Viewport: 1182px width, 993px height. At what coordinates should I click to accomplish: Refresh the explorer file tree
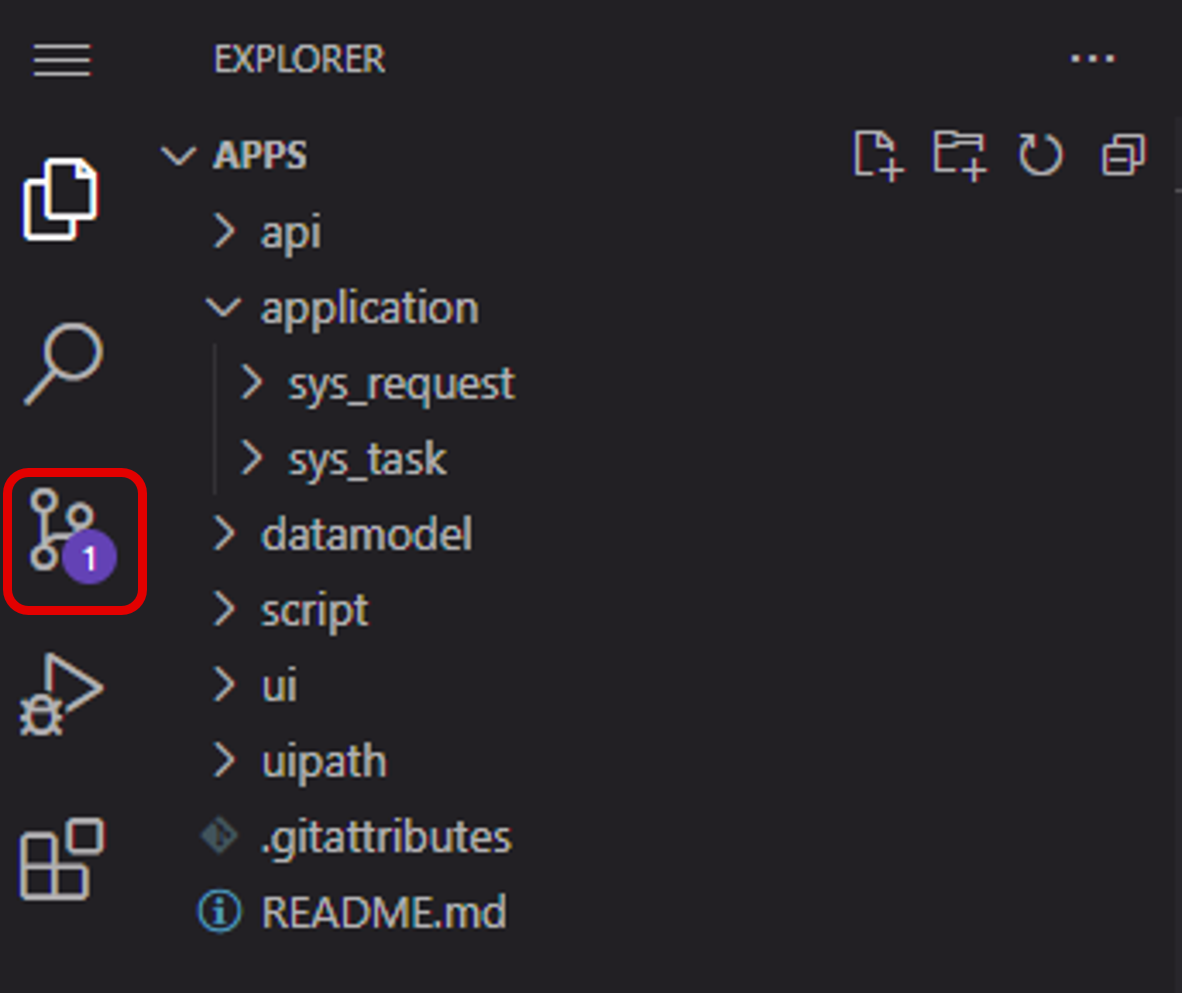(x=1040, y=155)
